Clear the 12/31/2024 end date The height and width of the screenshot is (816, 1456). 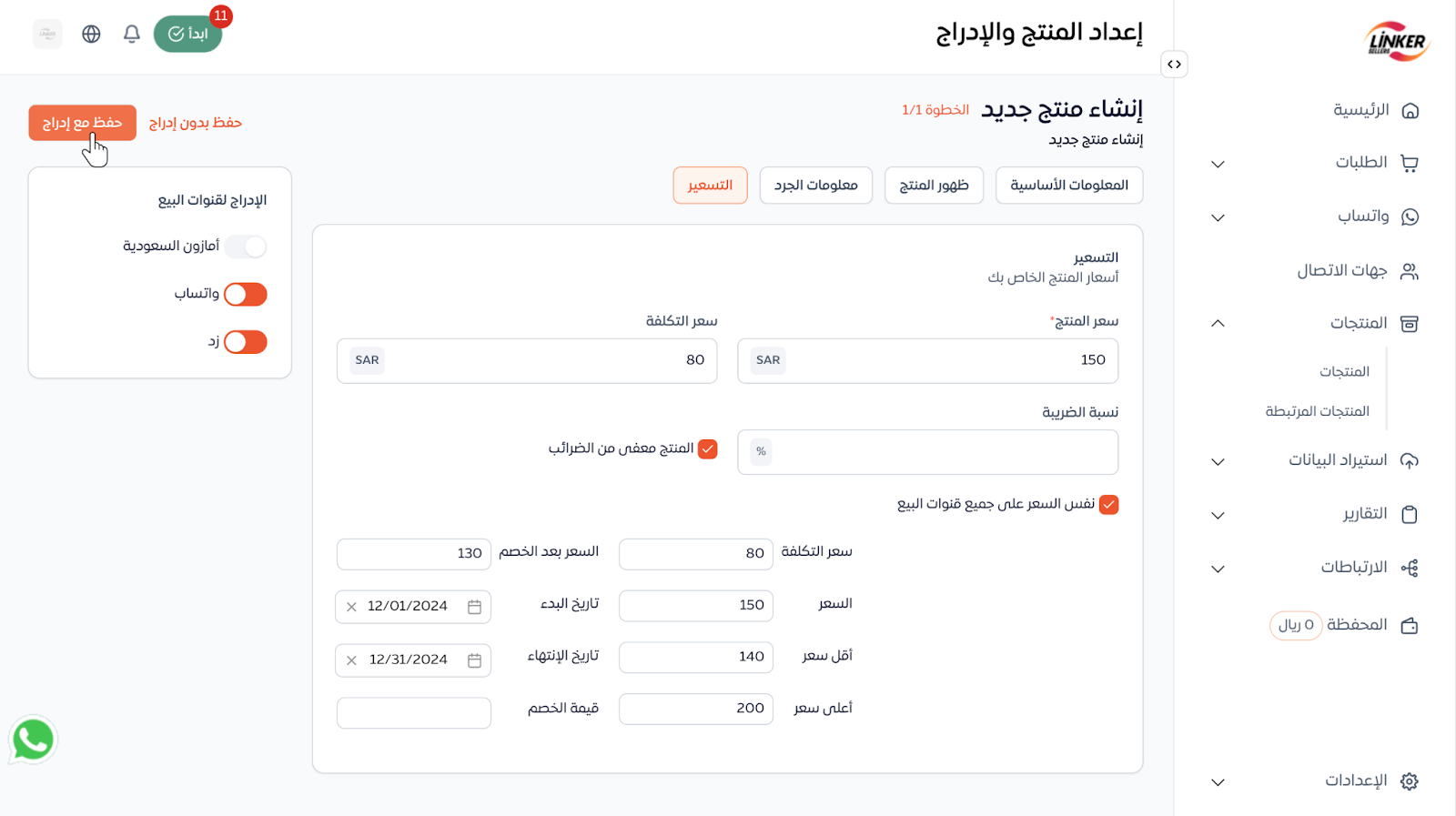[x=351, y=660]
